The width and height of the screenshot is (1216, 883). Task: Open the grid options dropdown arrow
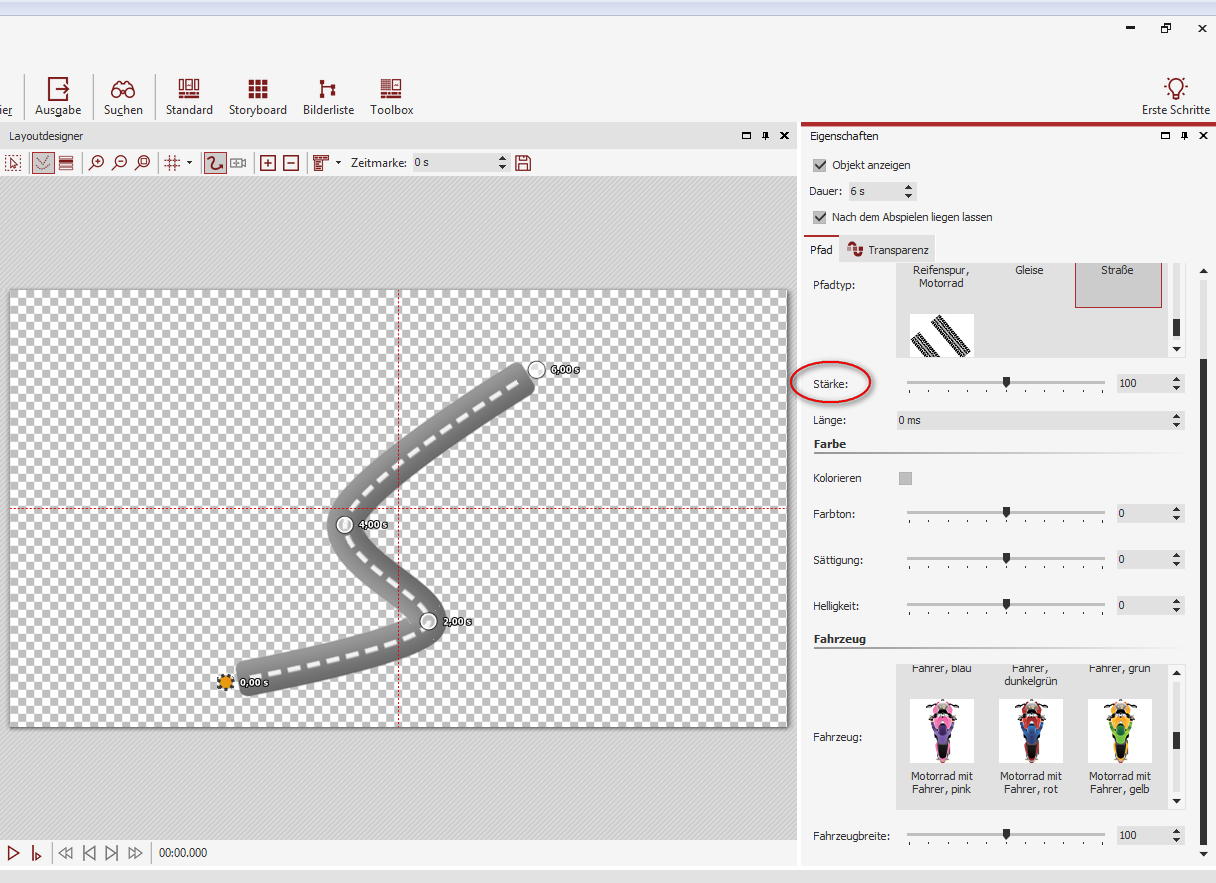tap(189, 163)
